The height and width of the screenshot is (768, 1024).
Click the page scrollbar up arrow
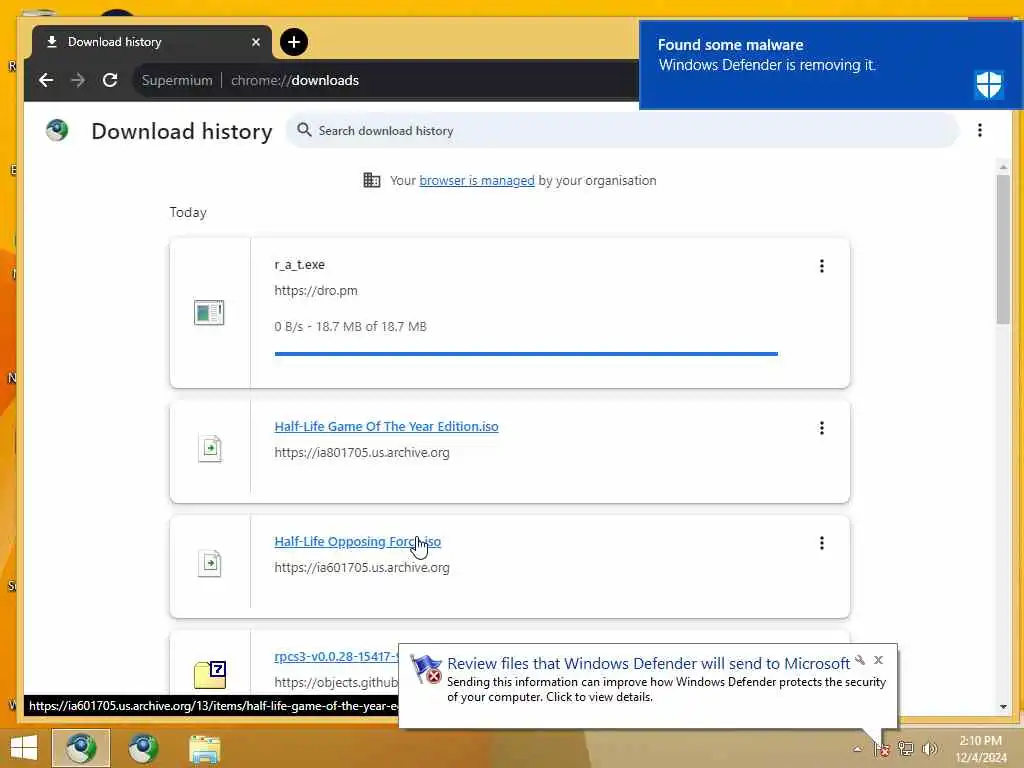tap(1003, 167)
